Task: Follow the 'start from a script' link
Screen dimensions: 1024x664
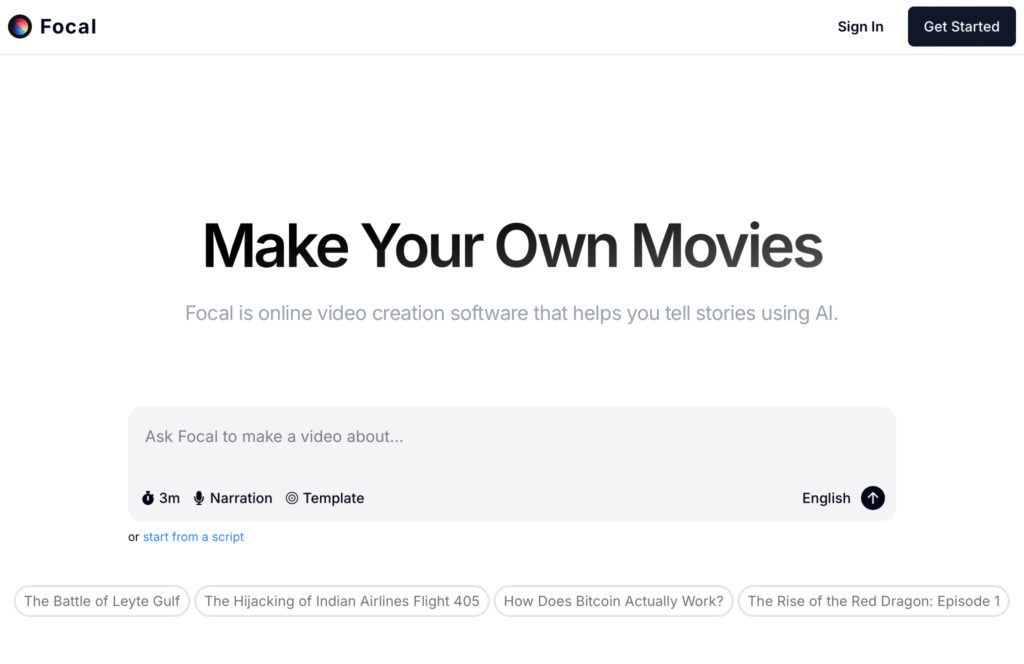Action: [x=193, y=537]
